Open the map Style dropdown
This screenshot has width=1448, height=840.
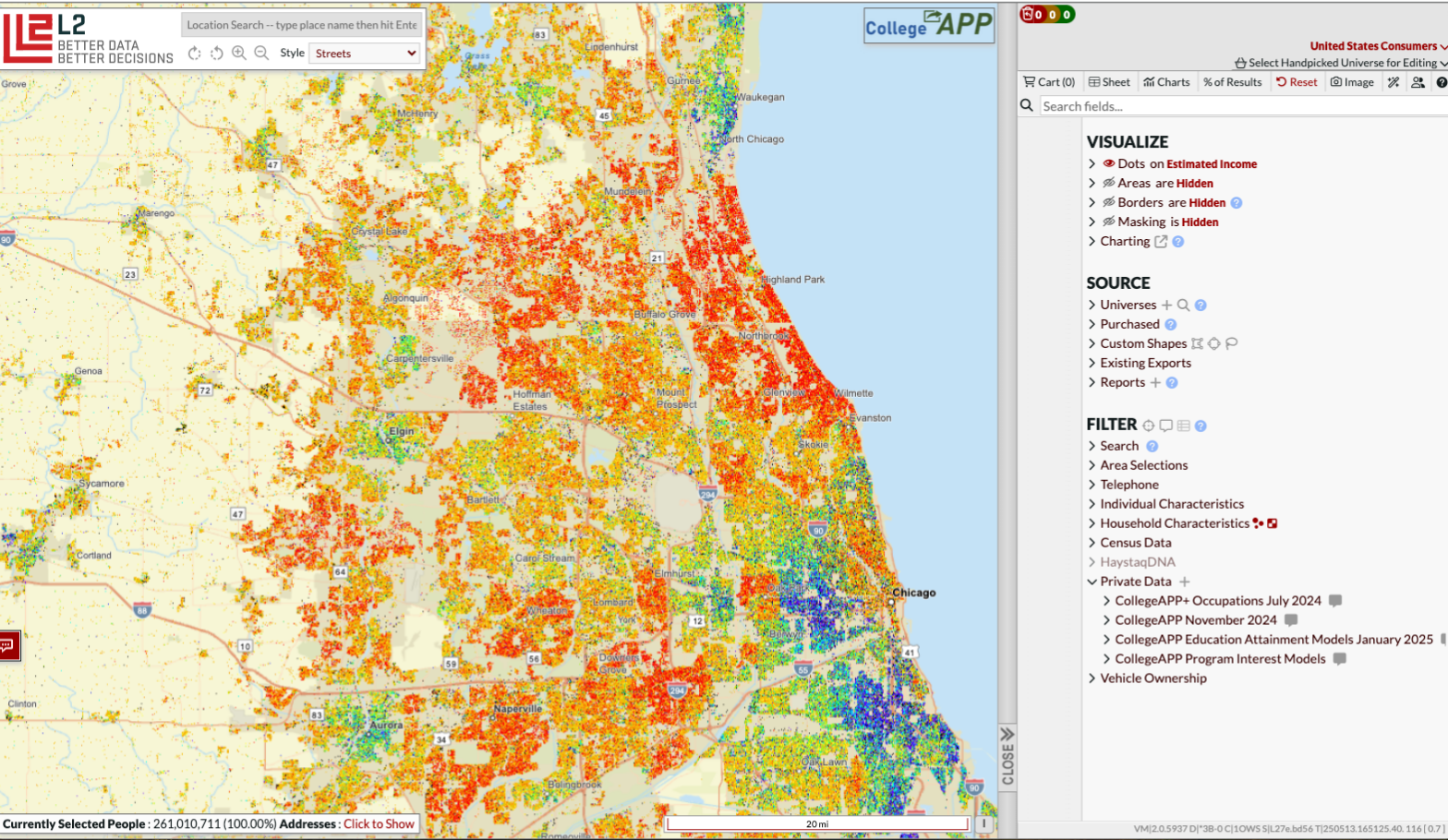[365, 54]
